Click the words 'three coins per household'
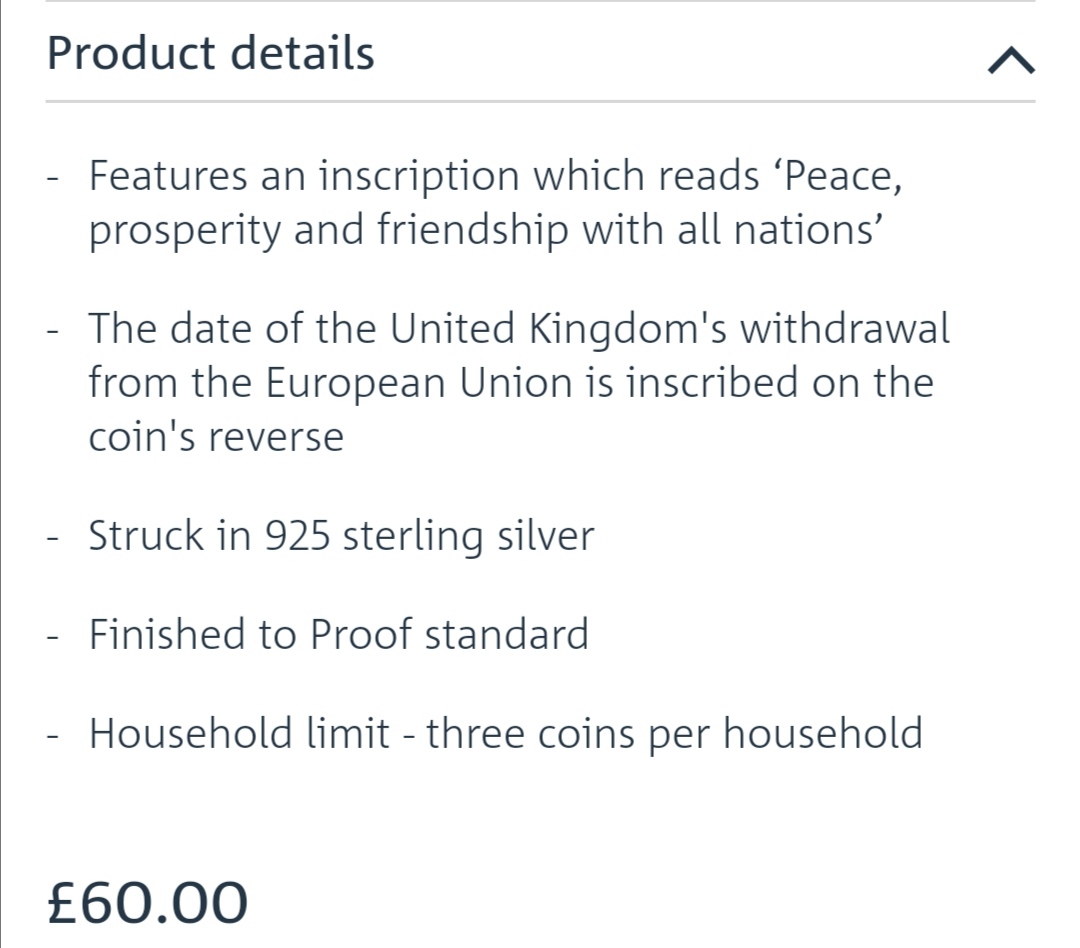Image resolution: width=1080 pixels, height=948 pixels. pos(674,733)
